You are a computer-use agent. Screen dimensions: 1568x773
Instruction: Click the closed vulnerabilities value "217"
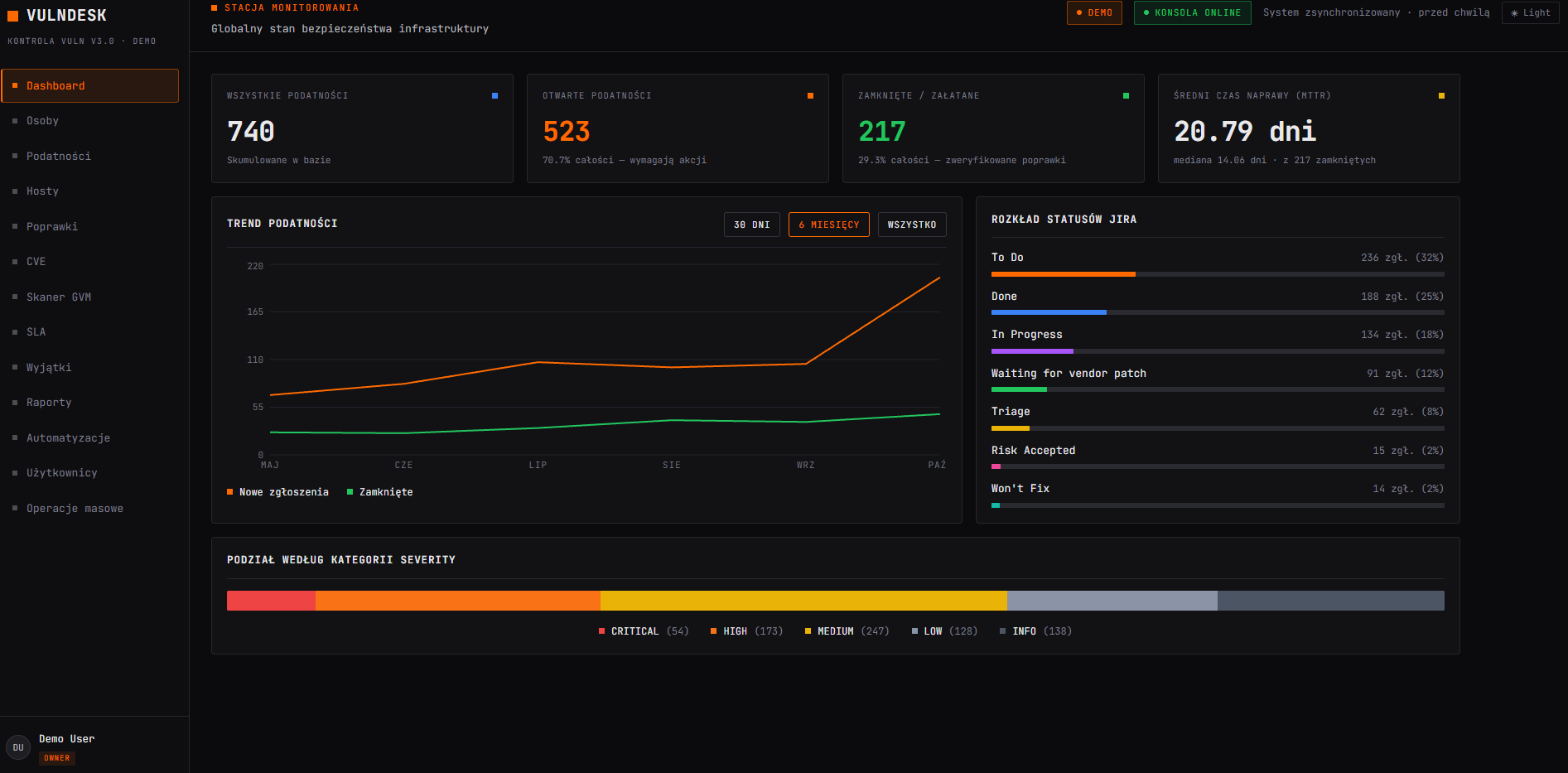[882, 132]
